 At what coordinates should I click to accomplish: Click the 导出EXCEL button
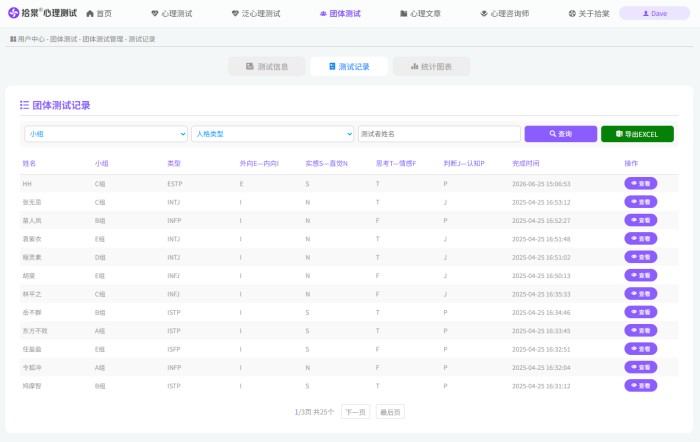637,134
